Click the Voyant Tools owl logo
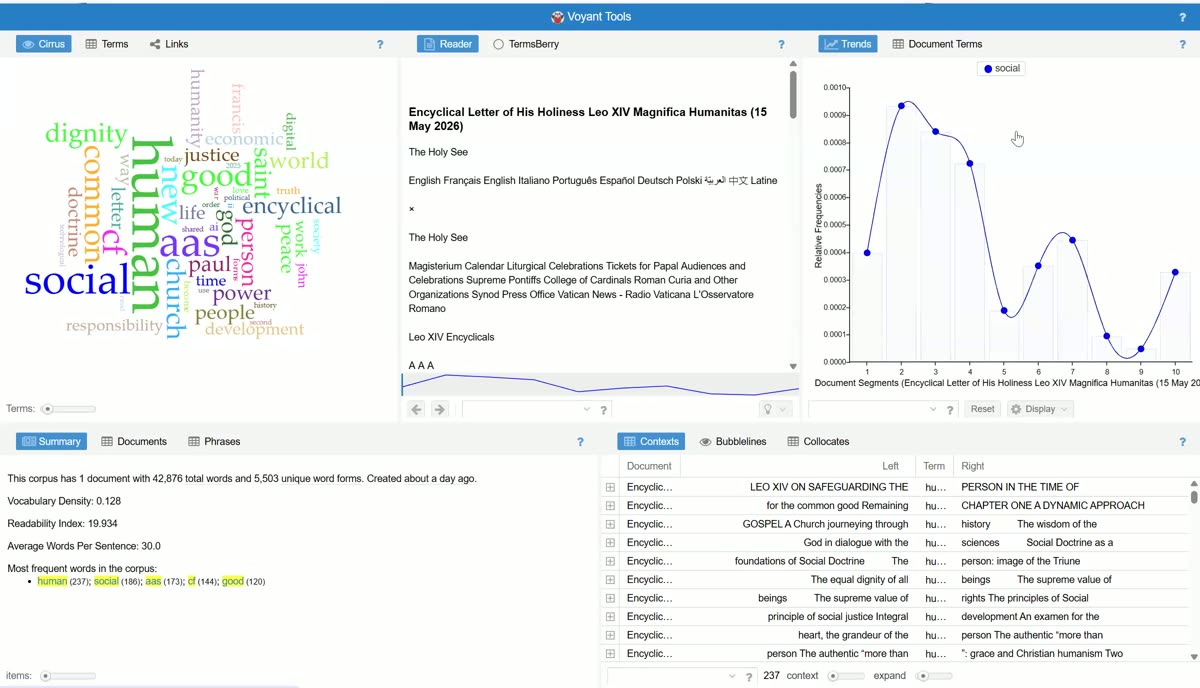 558,17
